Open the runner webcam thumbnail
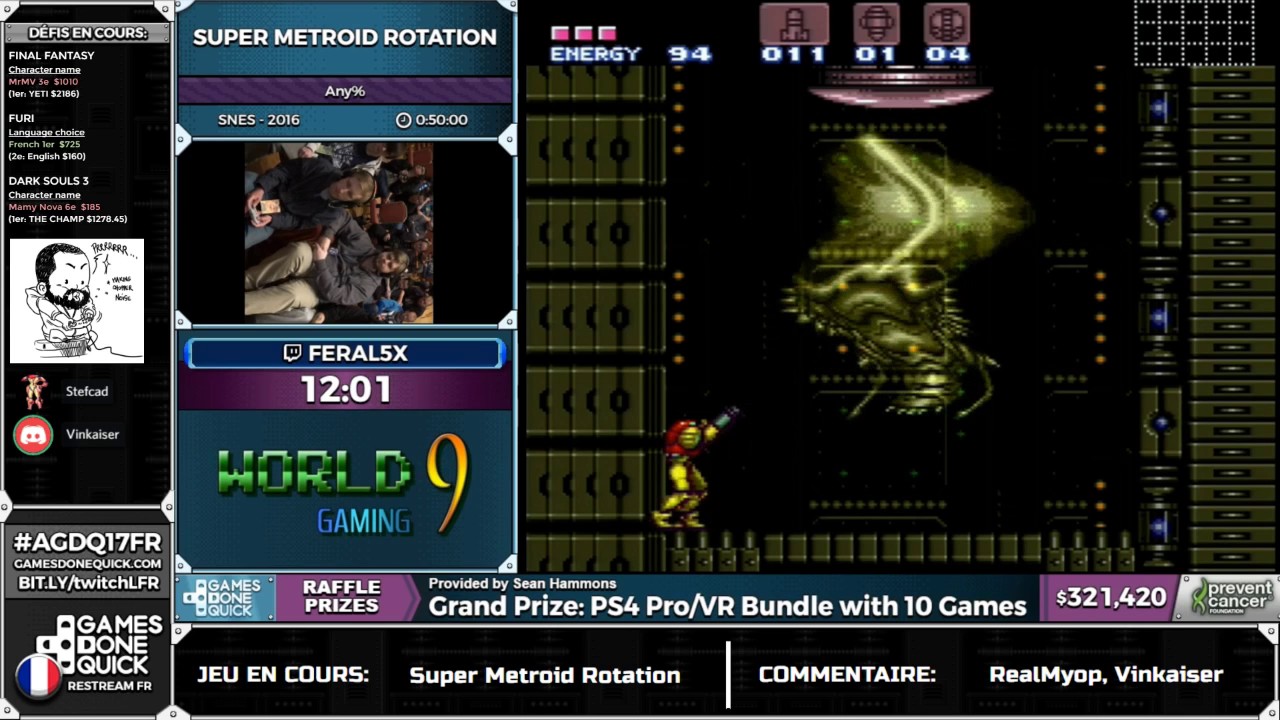1280x720 pixels. tap(339, 232)
